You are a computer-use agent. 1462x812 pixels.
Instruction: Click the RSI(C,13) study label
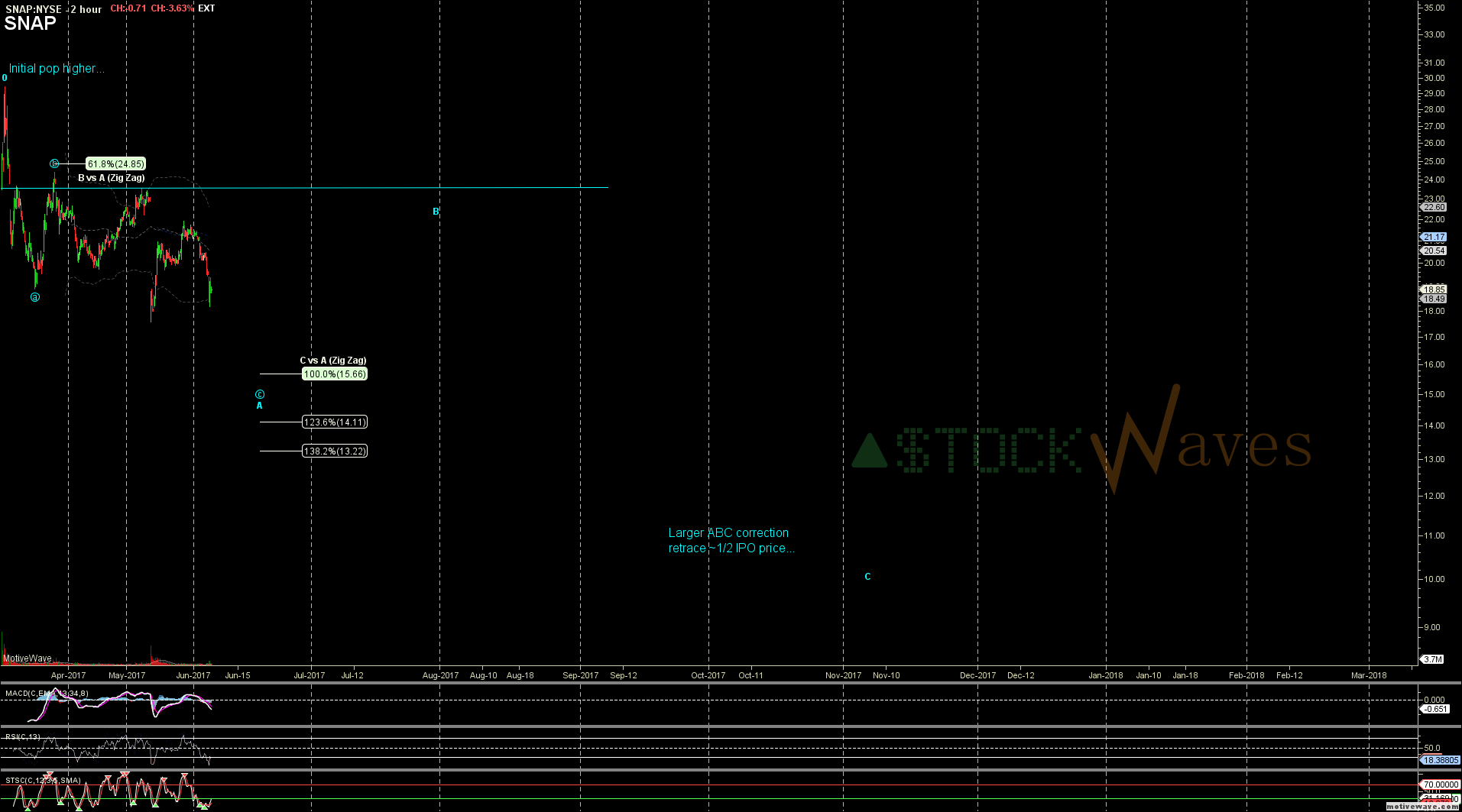[23, 737]
